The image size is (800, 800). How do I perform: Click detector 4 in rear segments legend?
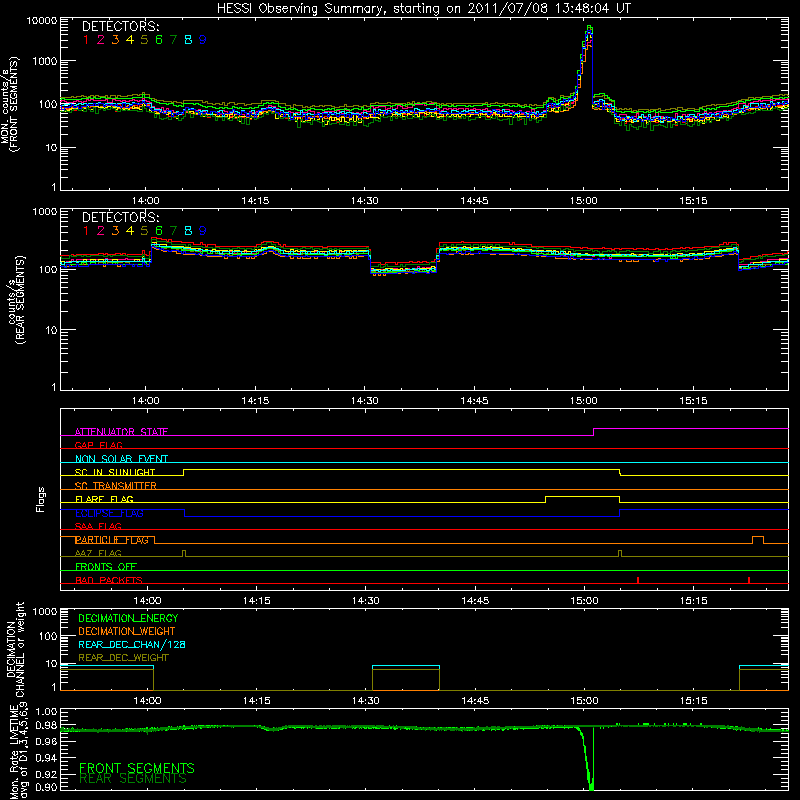pos(130,231)
